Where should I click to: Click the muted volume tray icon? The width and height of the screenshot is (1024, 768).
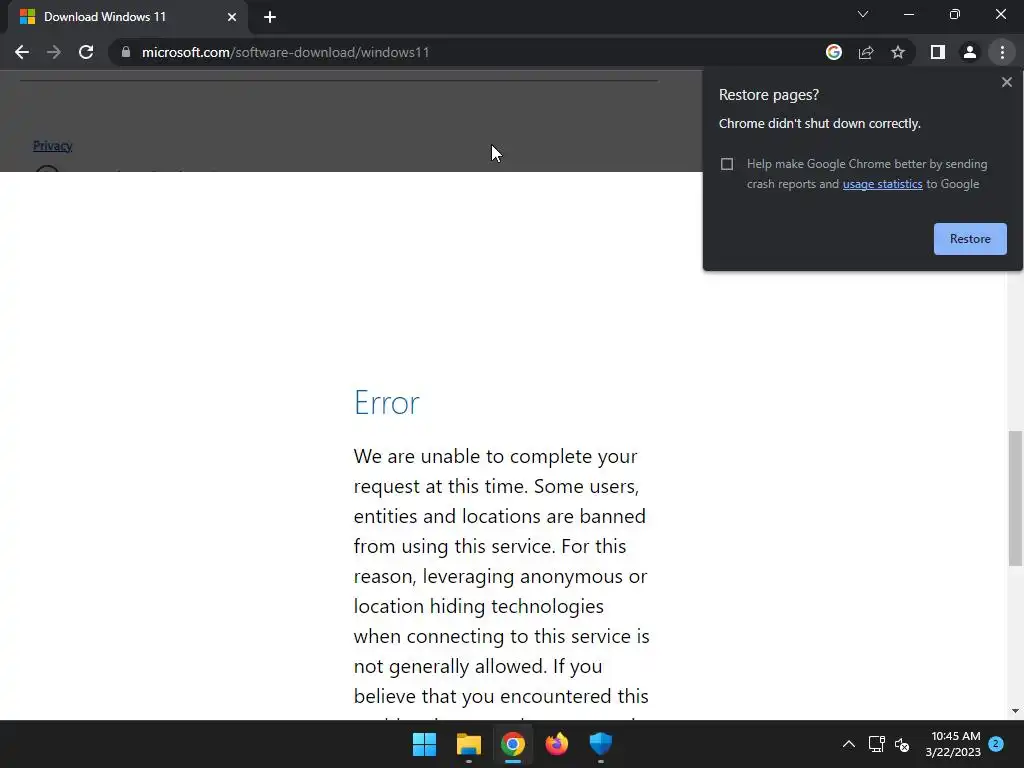coord(902,744)
